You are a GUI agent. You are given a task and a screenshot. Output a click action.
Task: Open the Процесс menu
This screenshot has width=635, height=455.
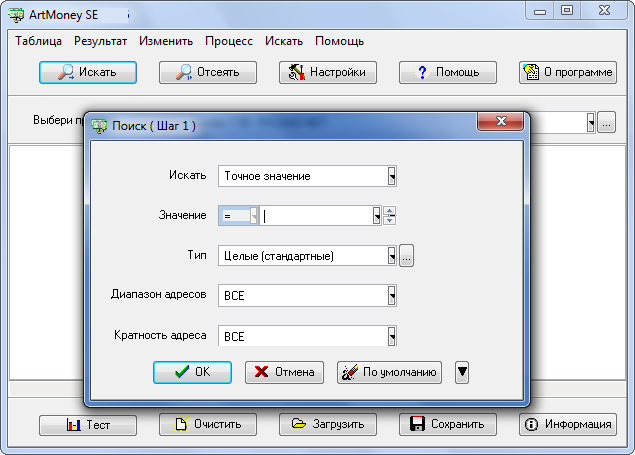coord(229,41)
